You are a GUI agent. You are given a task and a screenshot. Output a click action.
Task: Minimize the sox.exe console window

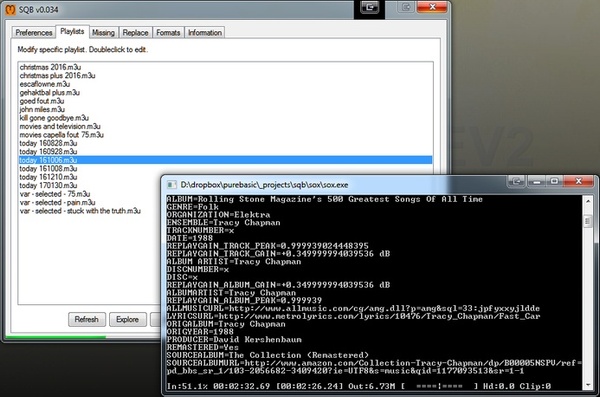[x=536, y=181]
